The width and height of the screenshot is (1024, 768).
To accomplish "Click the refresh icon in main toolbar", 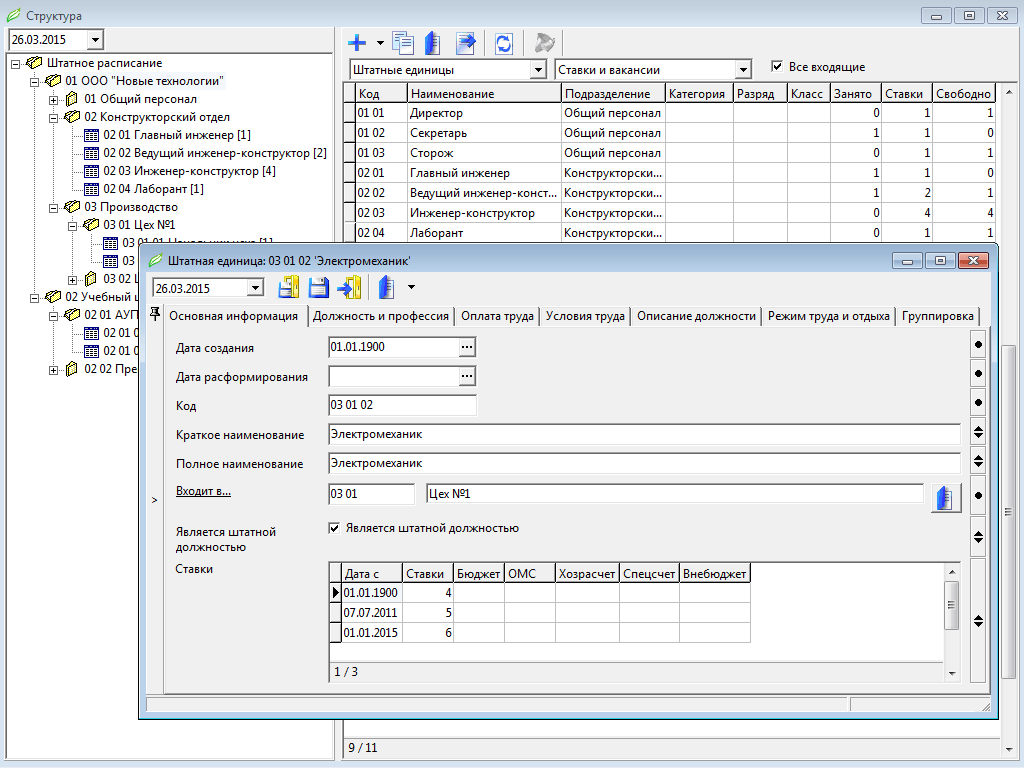I will (x=504, y=44).
